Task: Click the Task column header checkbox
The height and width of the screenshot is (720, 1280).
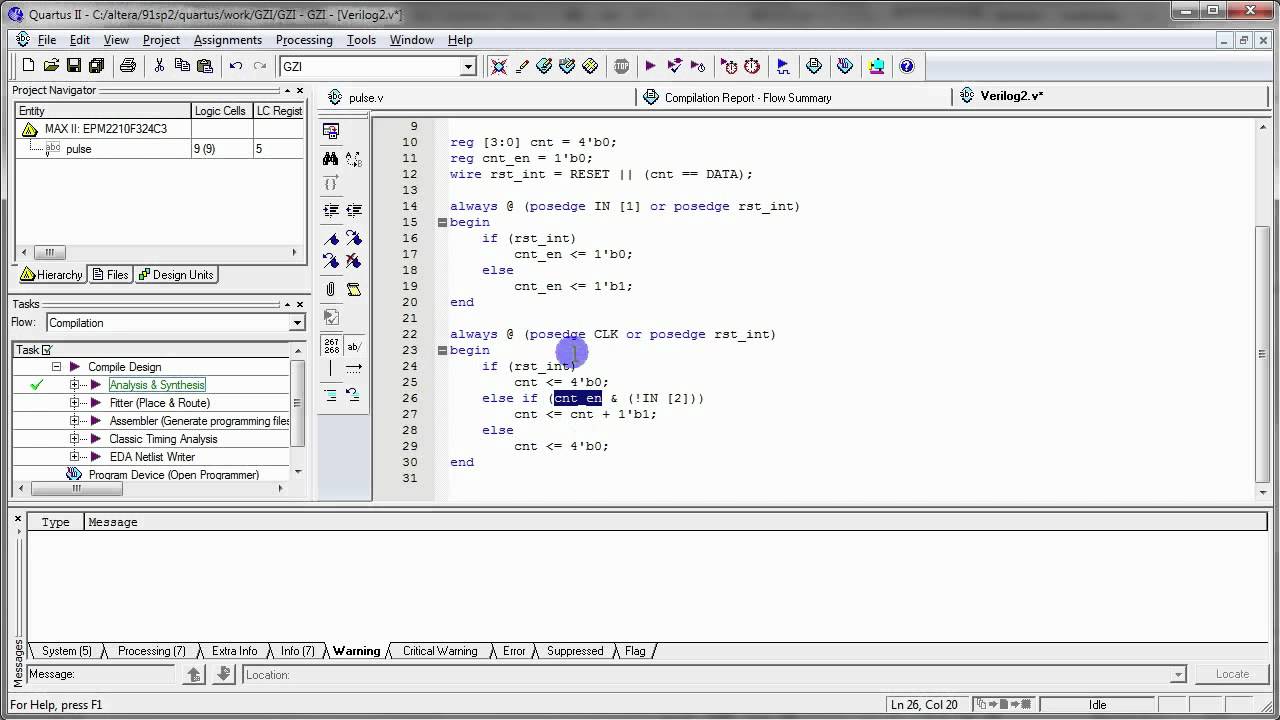Action: click(x=46, y=350)
